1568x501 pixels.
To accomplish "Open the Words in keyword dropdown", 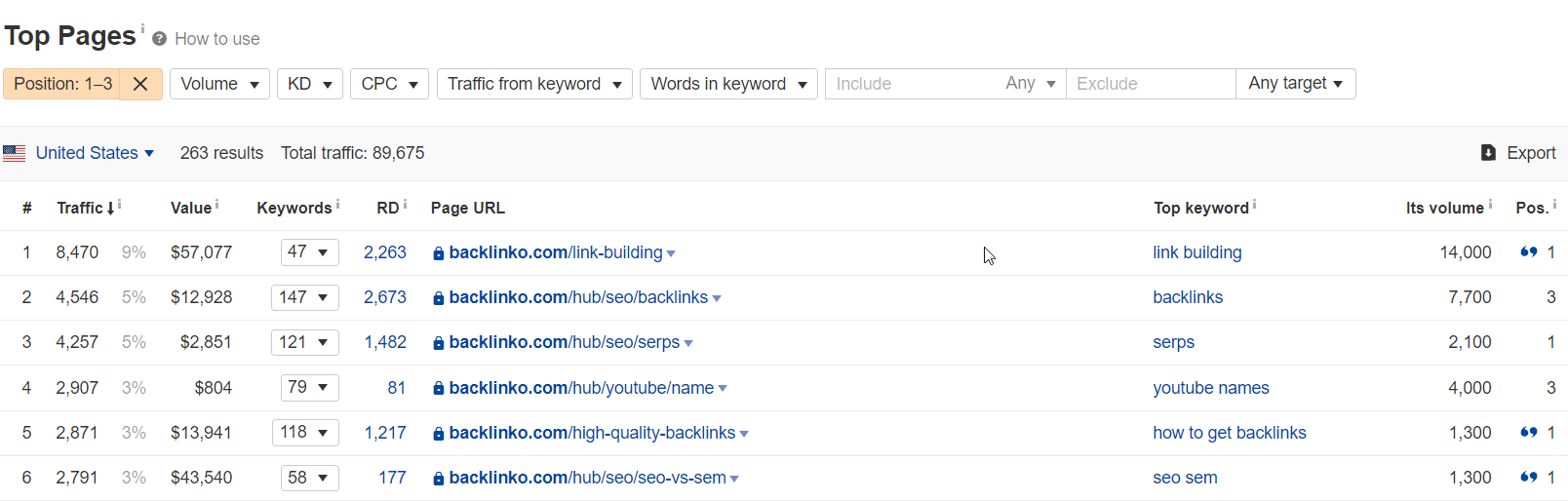I will (728, 84).
